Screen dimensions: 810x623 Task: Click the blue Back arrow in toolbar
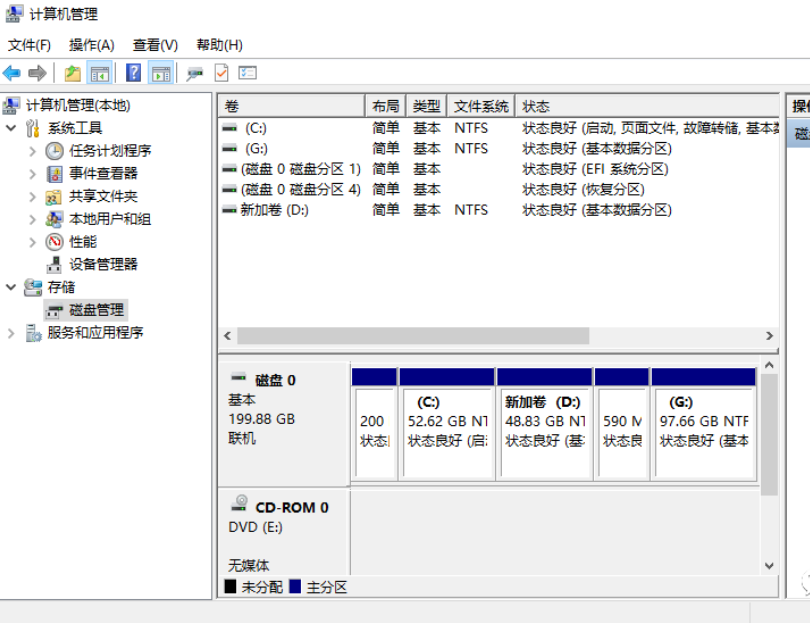(x=12, y=73)
